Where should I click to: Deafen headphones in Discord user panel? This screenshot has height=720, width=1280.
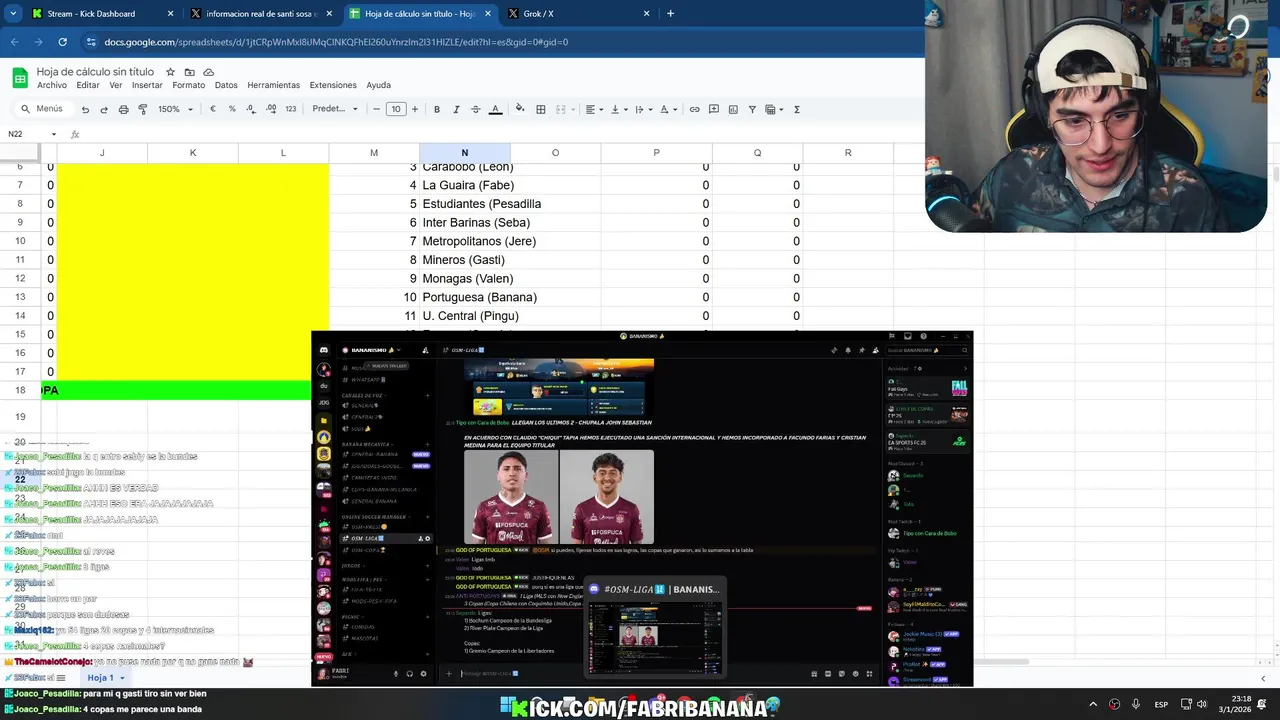click(x=409, y=673)
